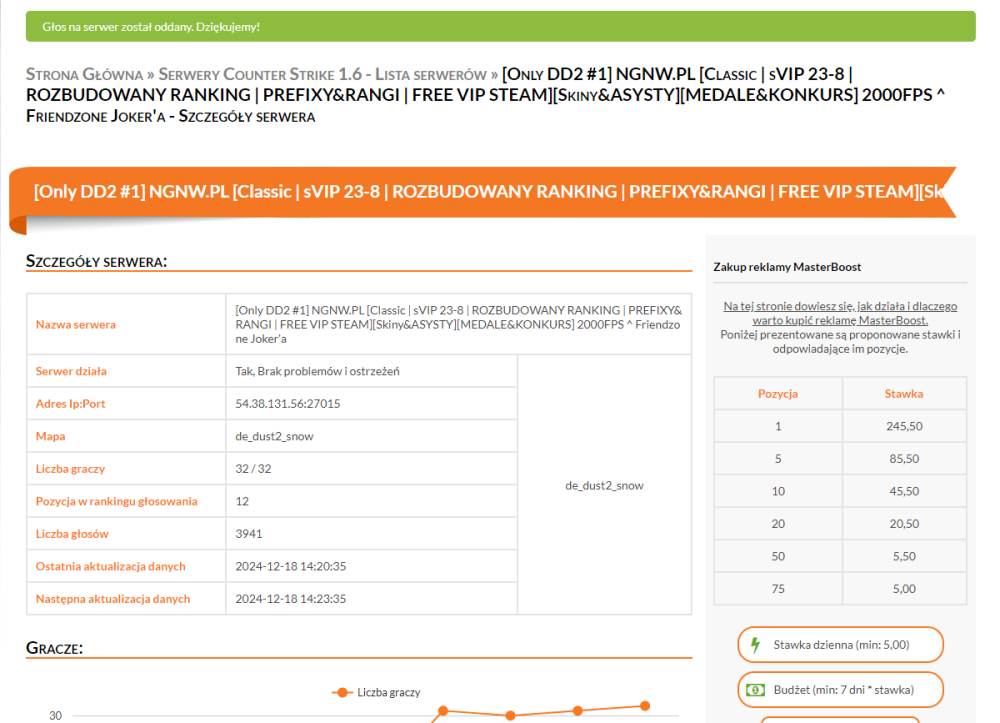Click the last data point on the players chart
The image size is (1000, 723).
click(645, 706)
